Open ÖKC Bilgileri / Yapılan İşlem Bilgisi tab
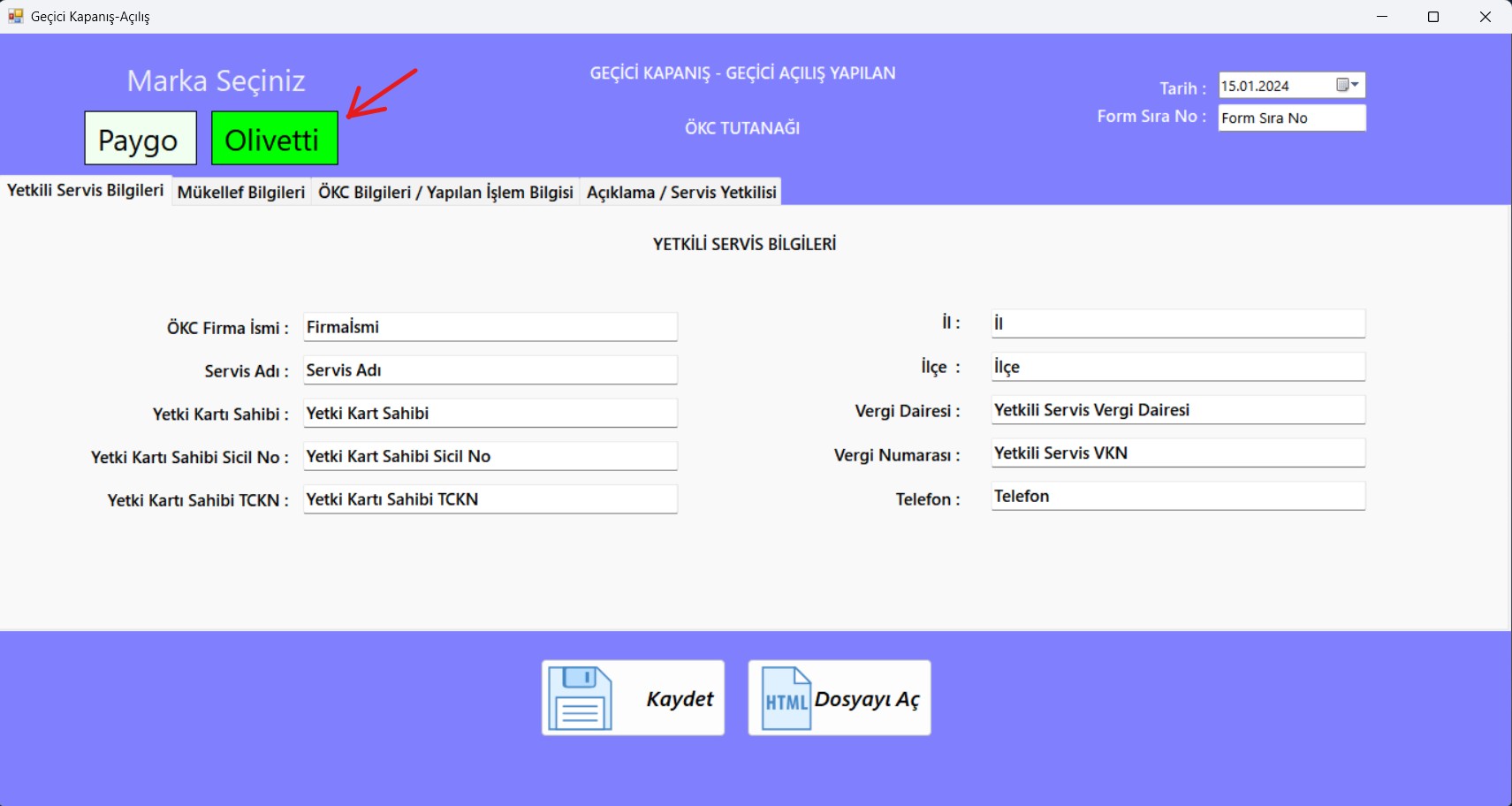The width and height of the screenshot is (1512, 806). pos(445,193)
